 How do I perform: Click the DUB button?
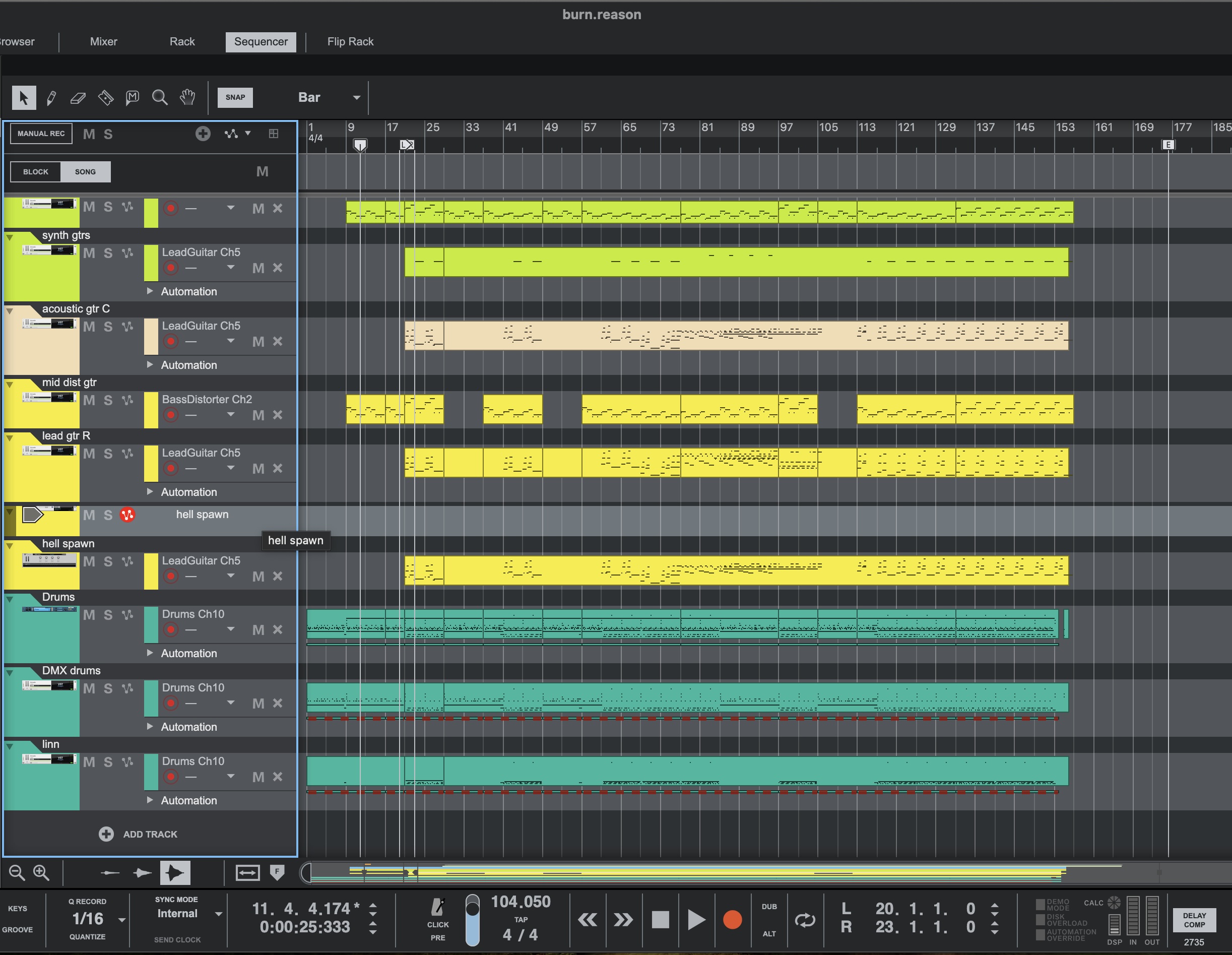[769, 907]
